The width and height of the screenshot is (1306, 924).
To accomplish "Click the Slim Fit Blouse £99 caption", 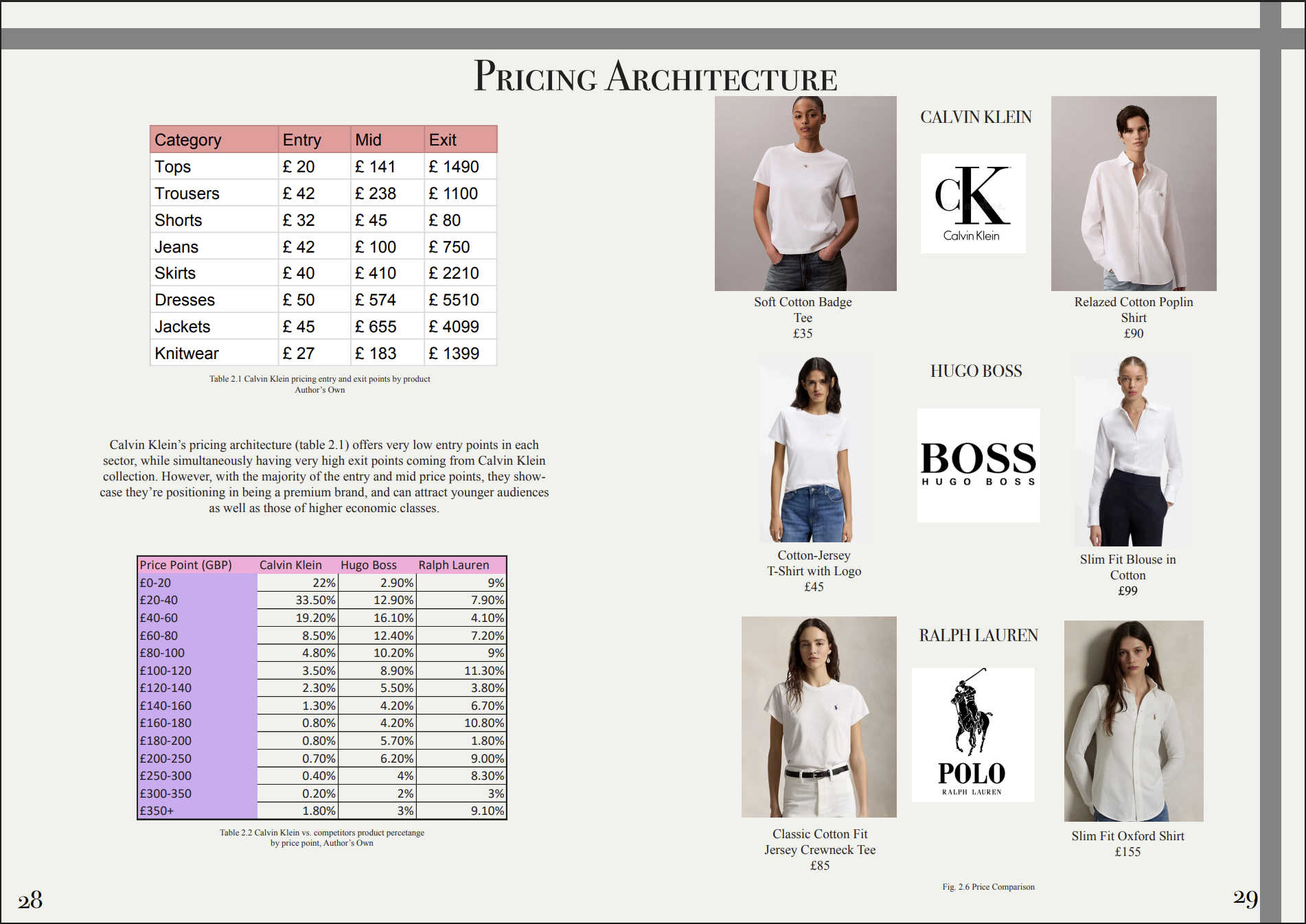I will click(x=1128, y=575).
